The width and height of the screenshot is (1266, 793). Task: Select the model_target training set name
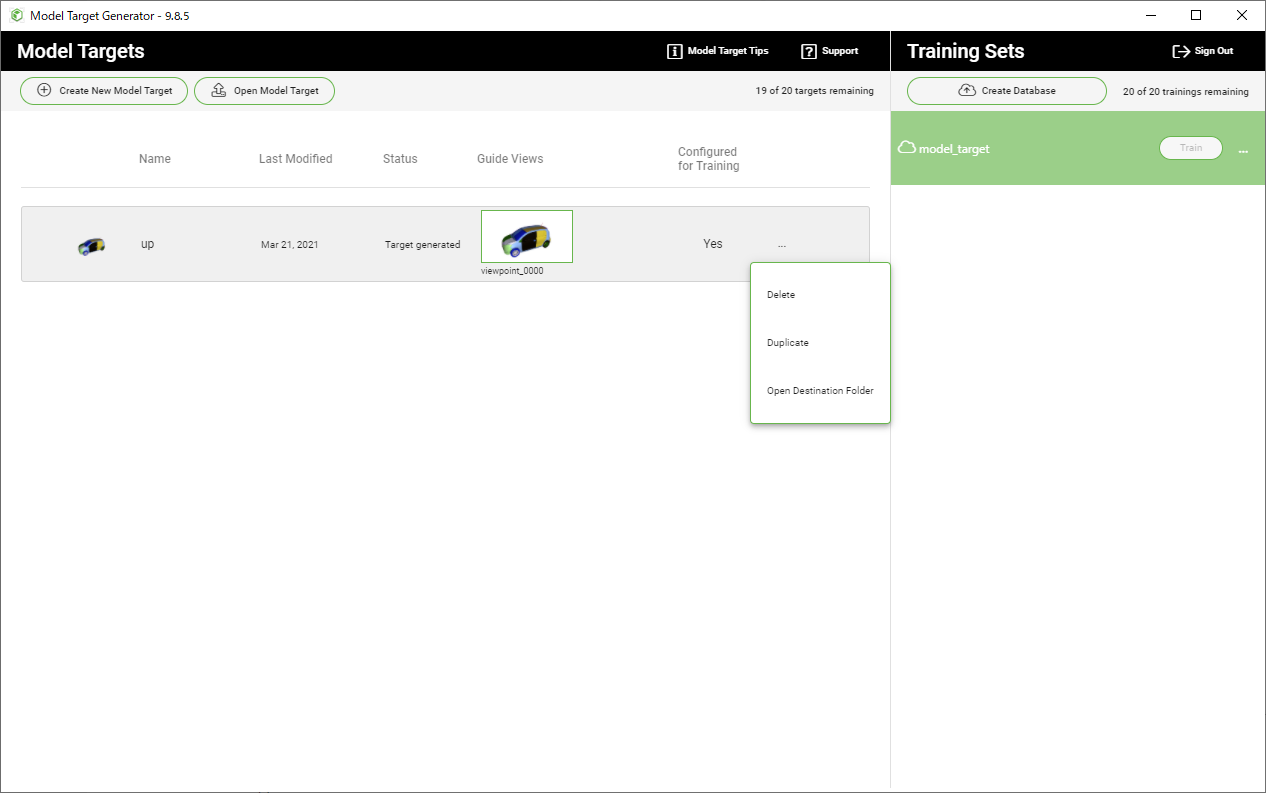click(954, 149)
